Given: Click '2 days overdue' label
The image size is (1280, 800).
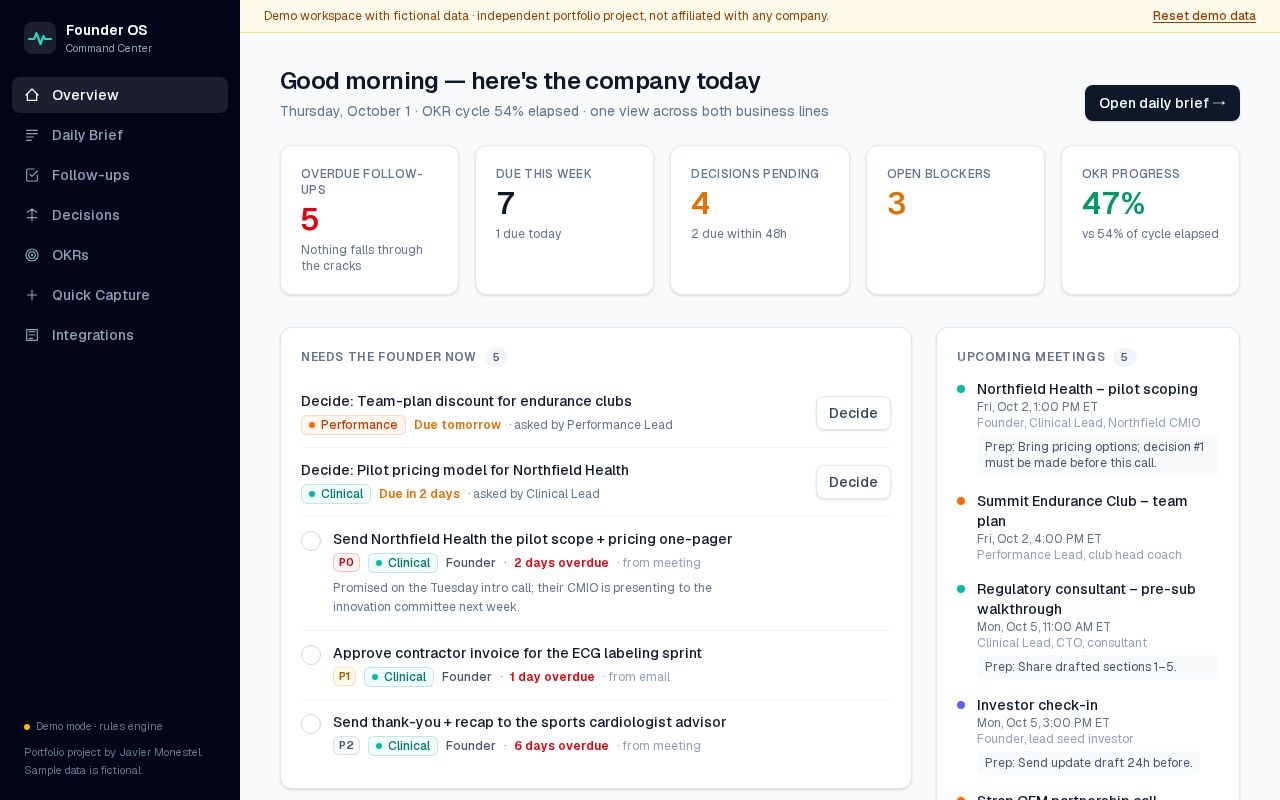Looking at the screenshot, I should 561,563.
